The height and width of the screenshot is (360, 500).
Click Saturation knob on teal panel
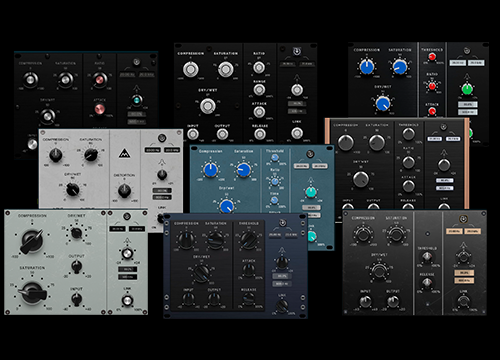pos(244,170)
